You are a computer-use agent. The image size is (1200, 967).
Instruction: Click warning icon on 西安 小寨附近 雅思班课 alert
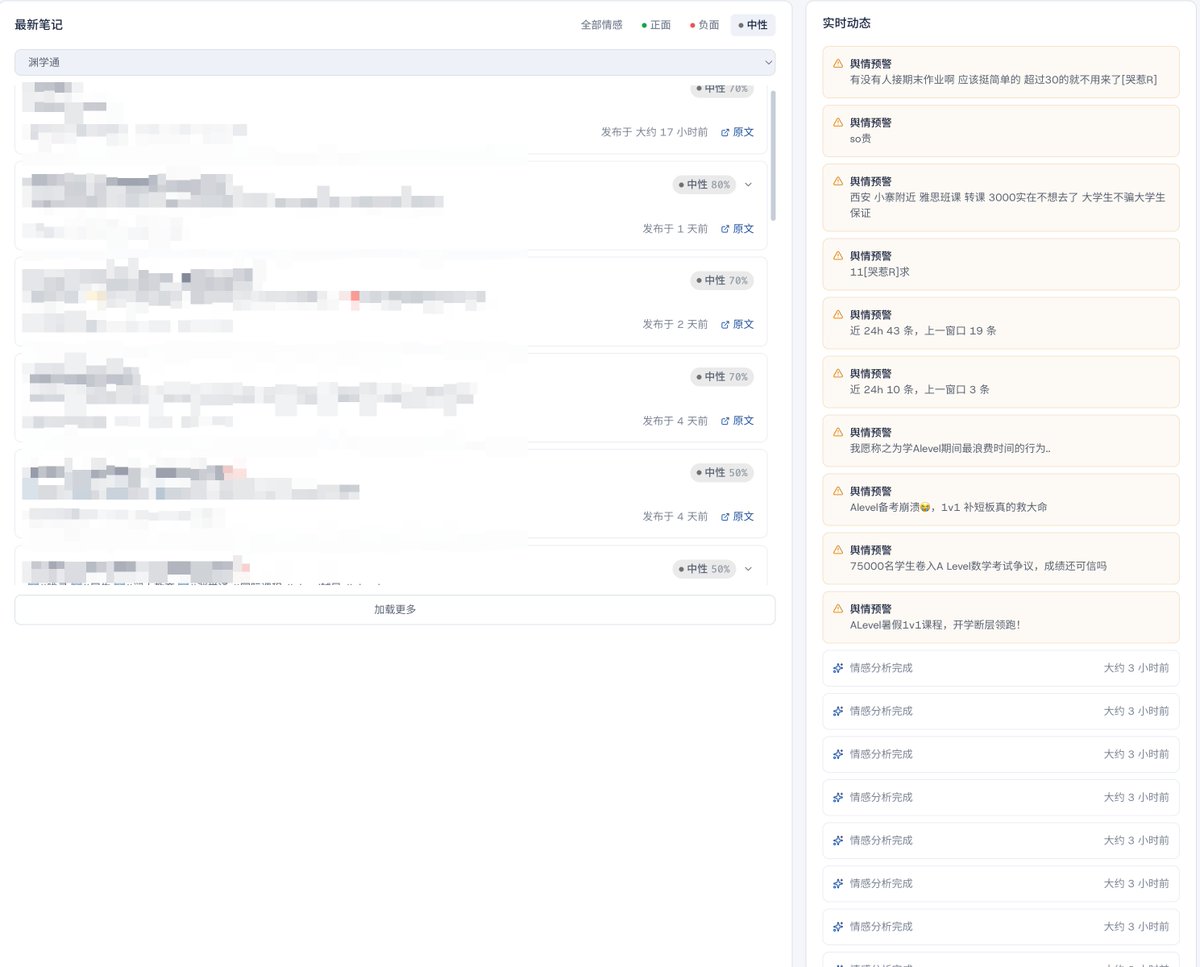pyautogui.click(x=838, y=181)
